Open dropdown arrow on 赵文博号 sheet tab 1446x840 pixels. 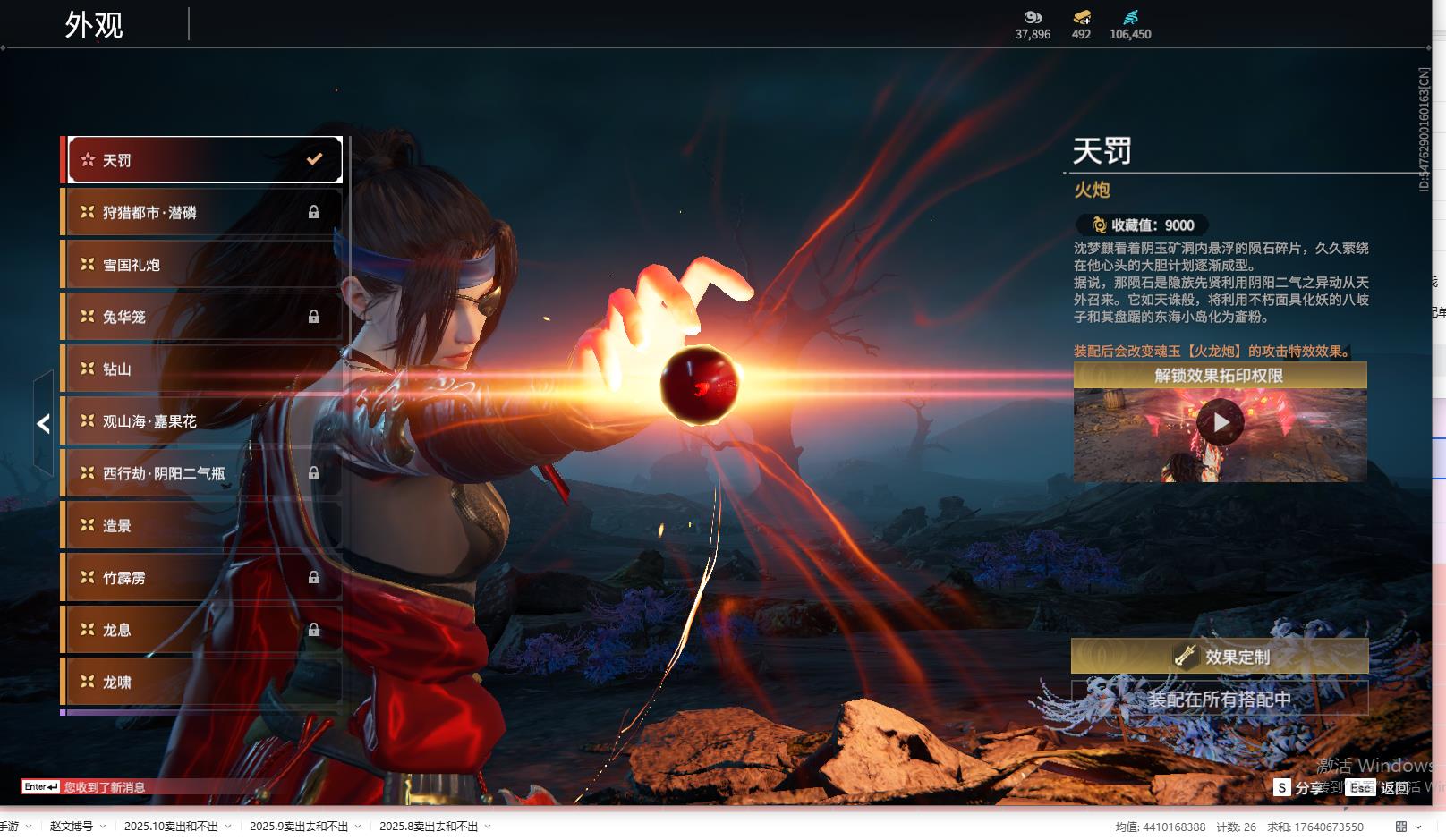(103, 827)
